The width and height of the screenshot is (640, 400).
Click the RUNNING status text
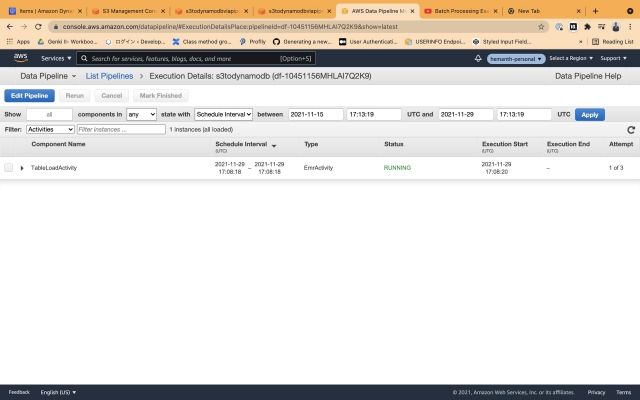click(x=397, y=168)
